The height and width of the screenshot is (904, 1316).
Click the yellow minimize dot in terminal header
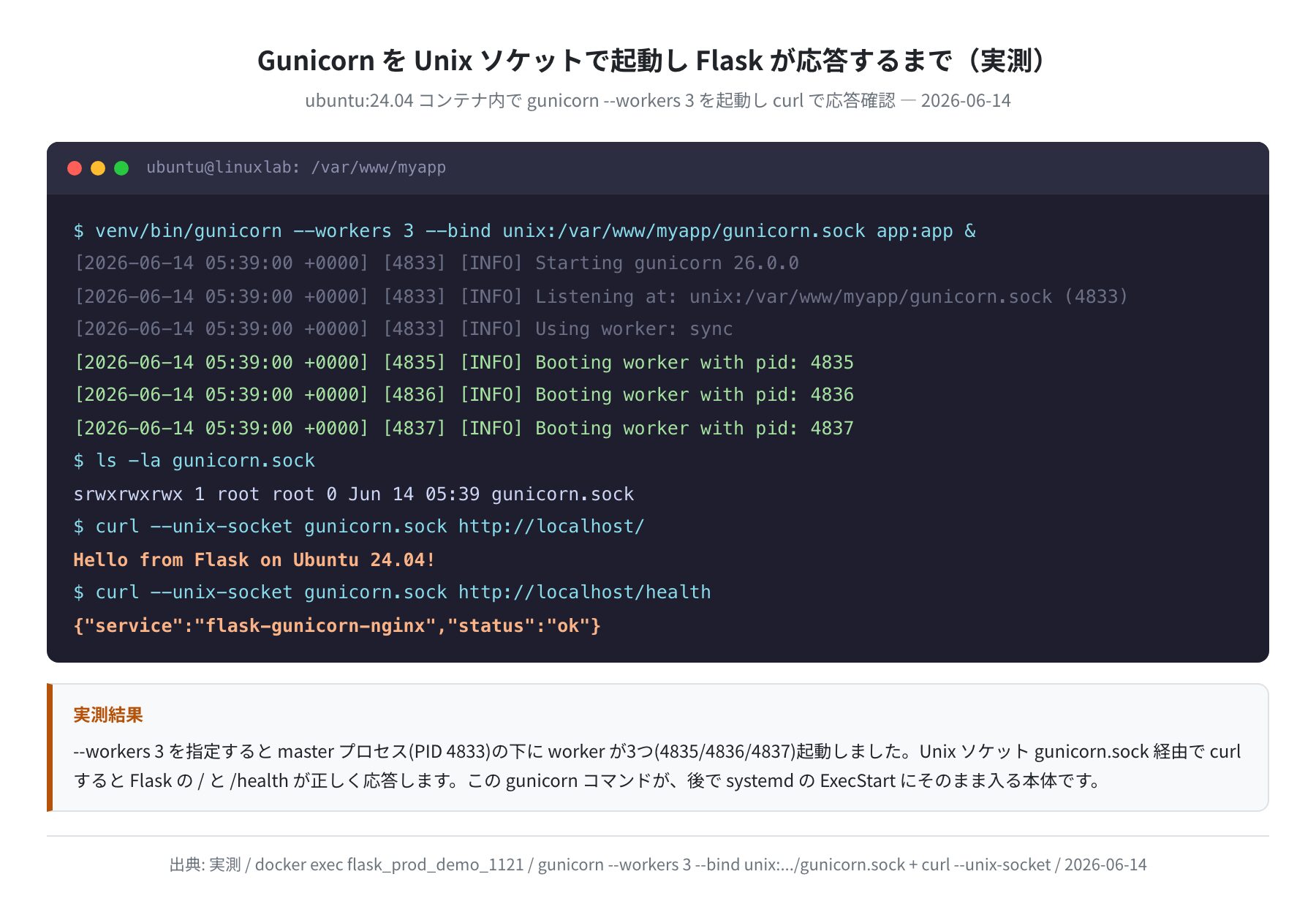[98, 168]
